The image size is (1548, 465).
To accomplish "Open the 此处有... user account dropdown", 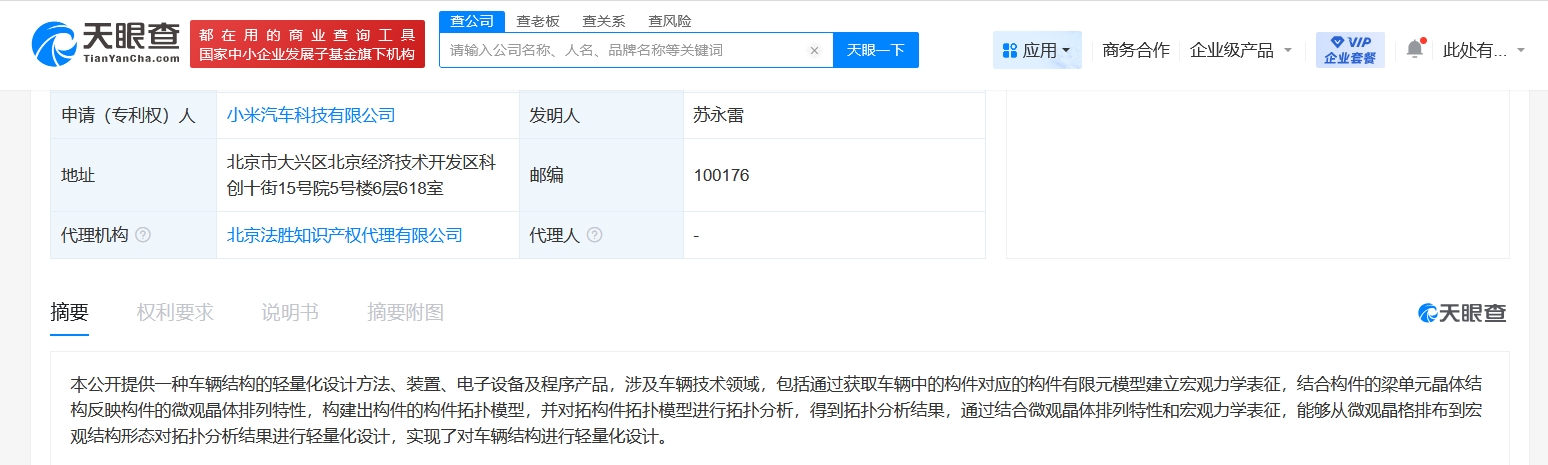I will tap(1484, 50).
